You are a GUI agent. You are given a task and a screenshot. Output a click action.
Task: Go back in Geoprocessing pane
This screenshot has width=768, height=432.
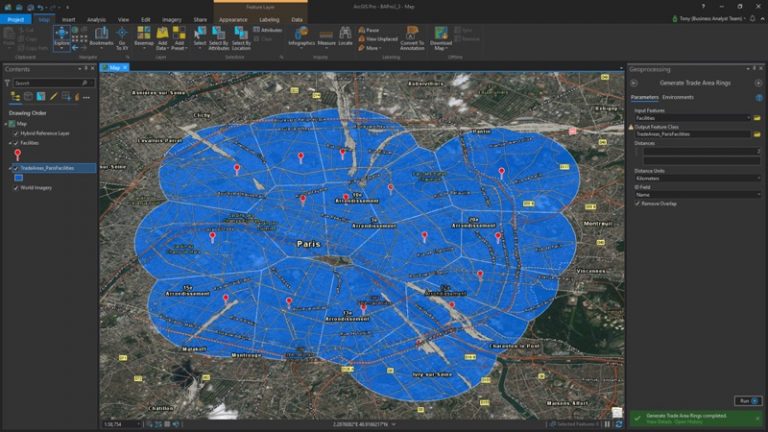pos(634,83)
